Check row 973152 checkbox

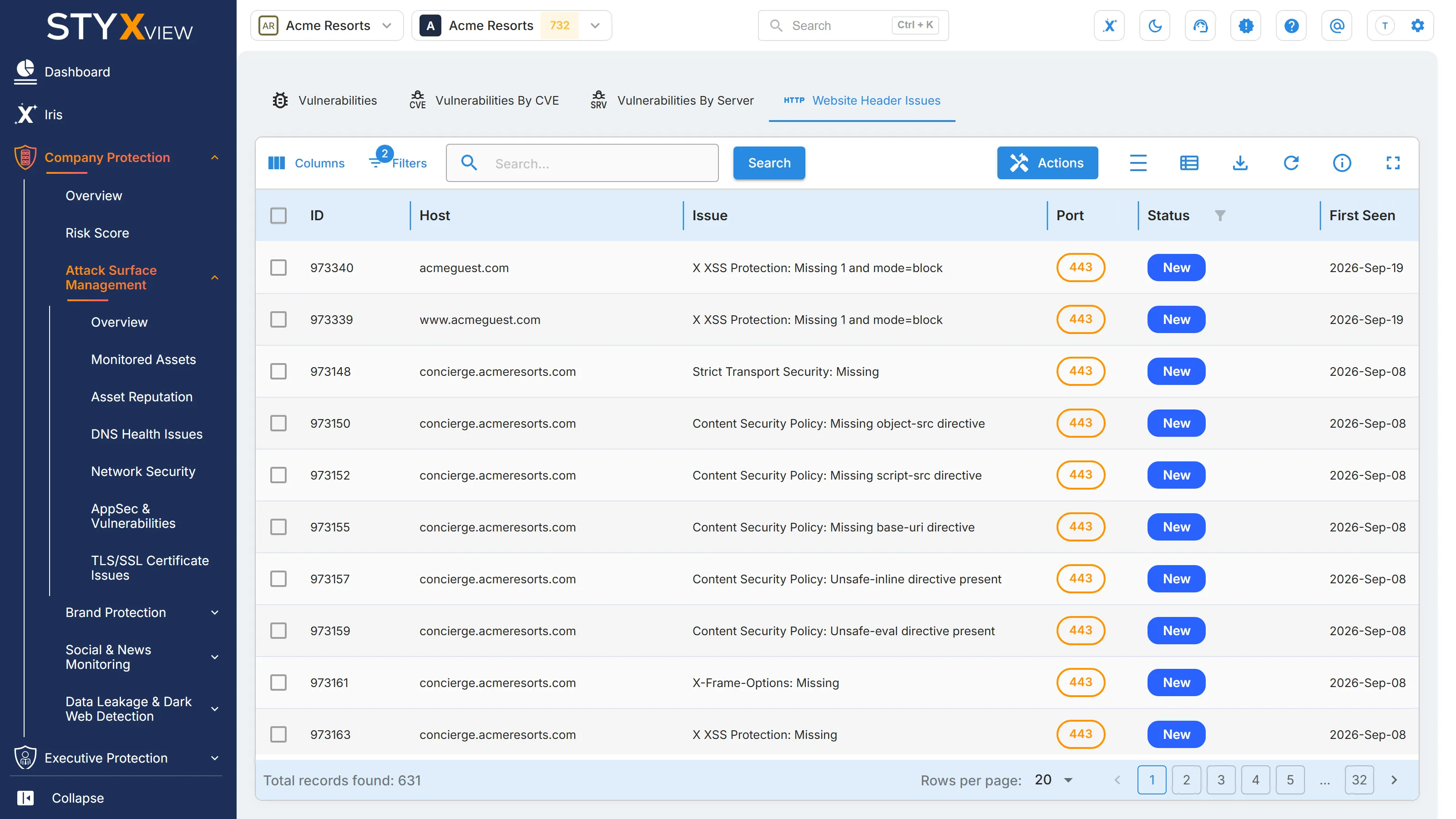[x=278, y=475]
